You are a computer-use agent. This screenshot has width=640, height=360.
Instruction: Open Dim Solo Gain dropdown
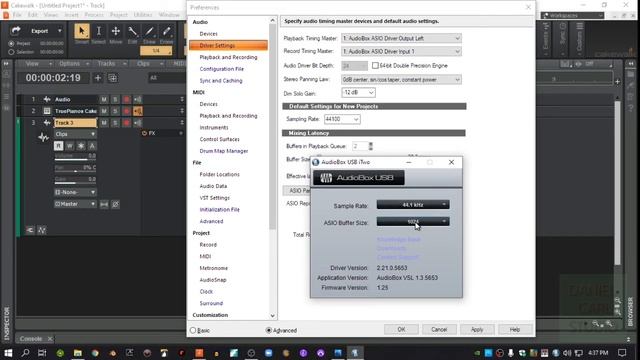358,93
